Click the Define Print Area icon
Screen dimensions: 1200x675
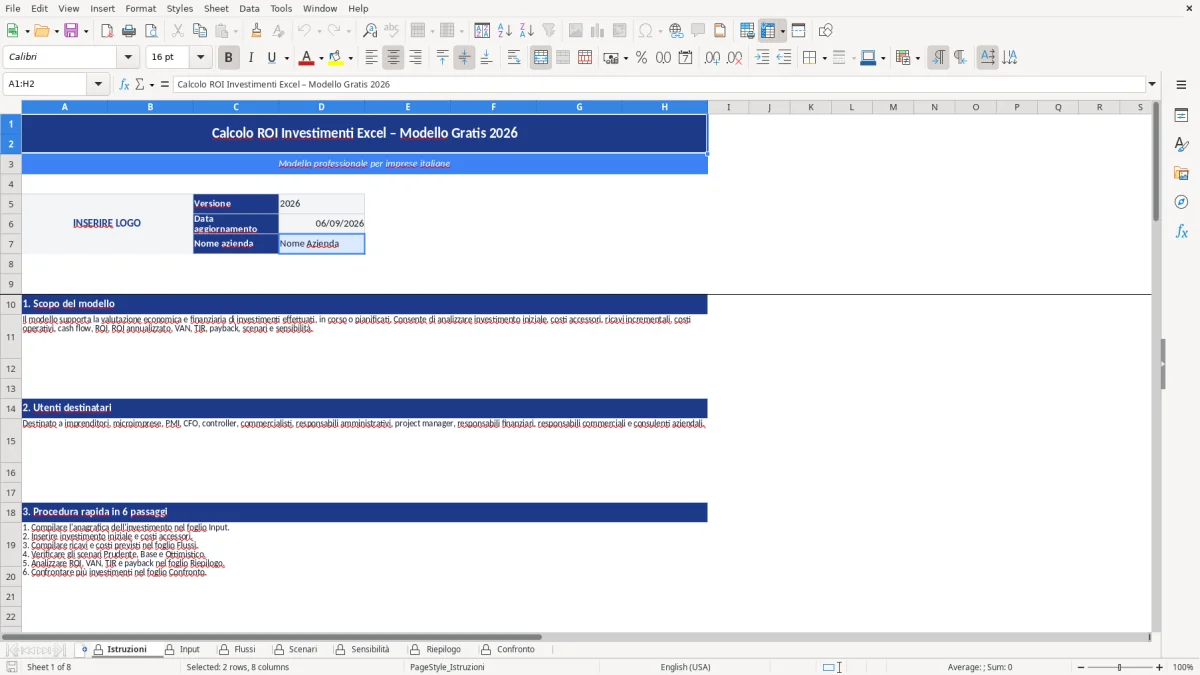[747, 31]
